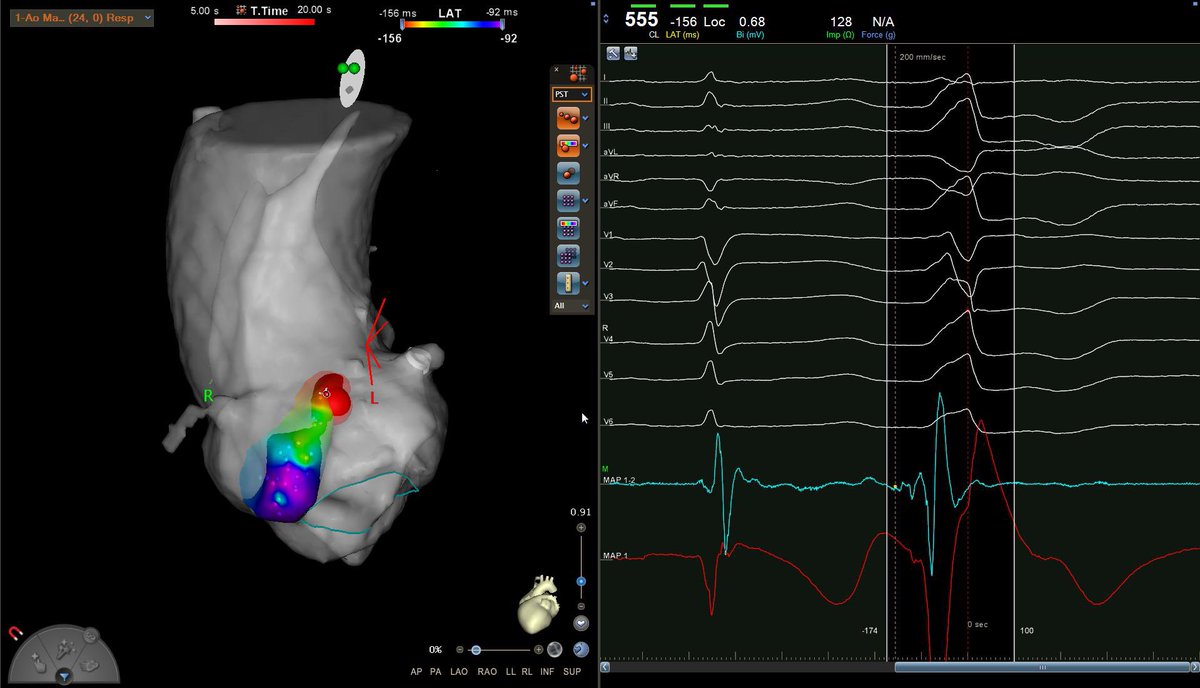Click the plus button on the vertical zoom slider
The height and width of the screenshot is (688, 1200).
click(581, 527)
